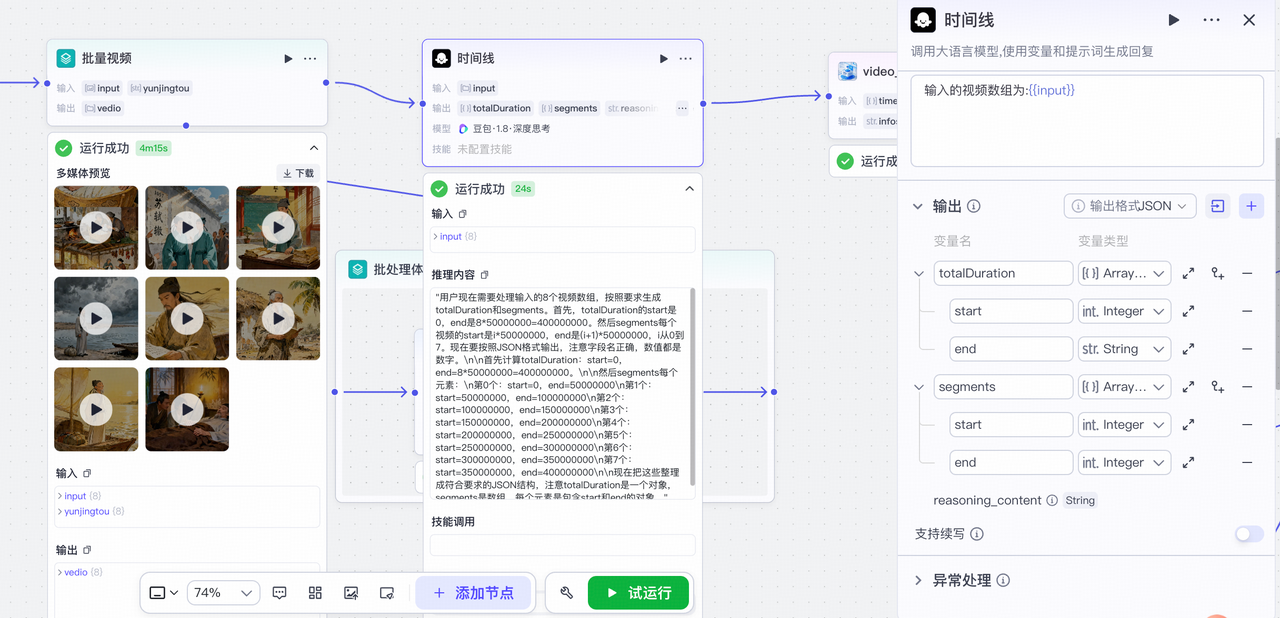Change the str. String type of the end variable
The width and height of the screenshot is (1280, 618).
coord(1124,349)
